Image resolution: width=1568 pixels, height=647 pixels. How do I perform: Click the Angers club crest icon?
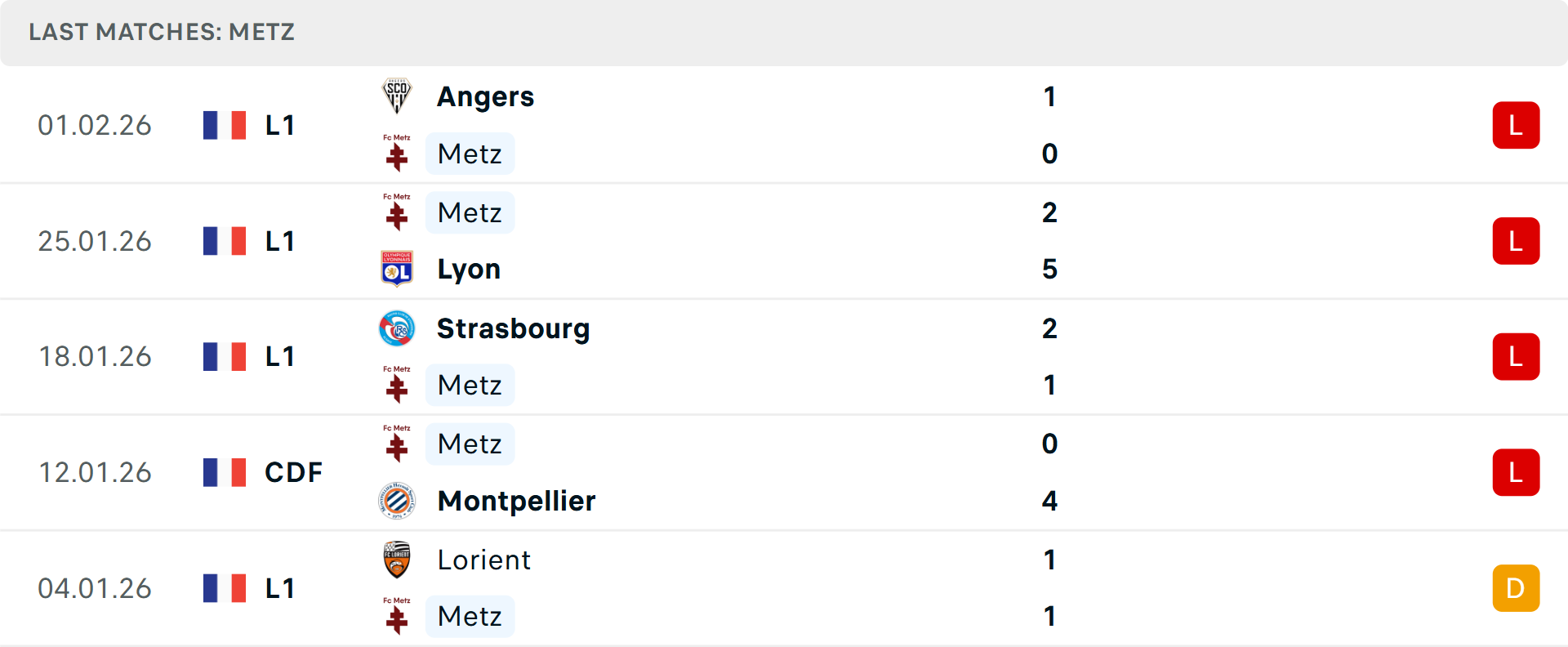(397, 96)
